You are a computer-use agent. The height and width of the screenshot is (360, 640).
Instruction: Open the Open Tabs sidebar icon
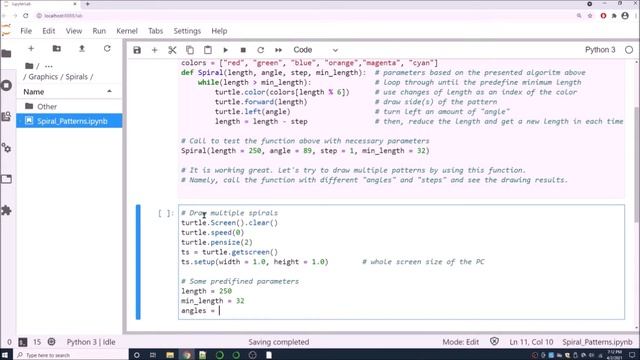(7, 179)
